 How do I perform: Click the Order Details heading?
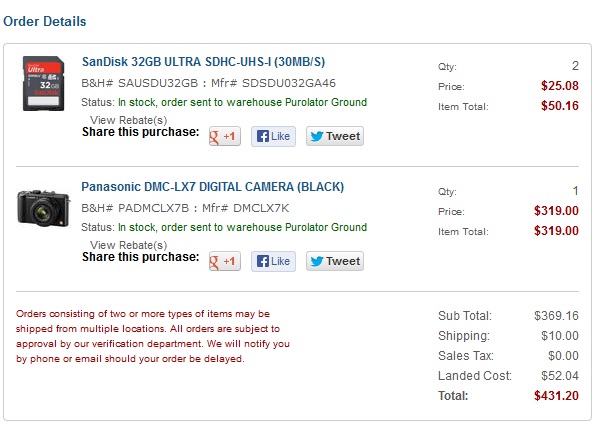pyautogui.click(x=45, y=21)
